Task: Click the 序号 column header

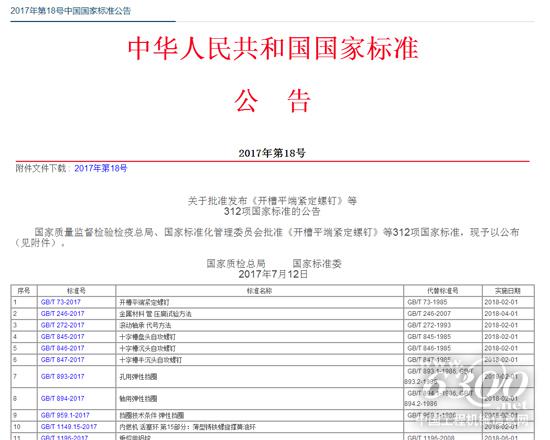Action: (x=24, y=291)
